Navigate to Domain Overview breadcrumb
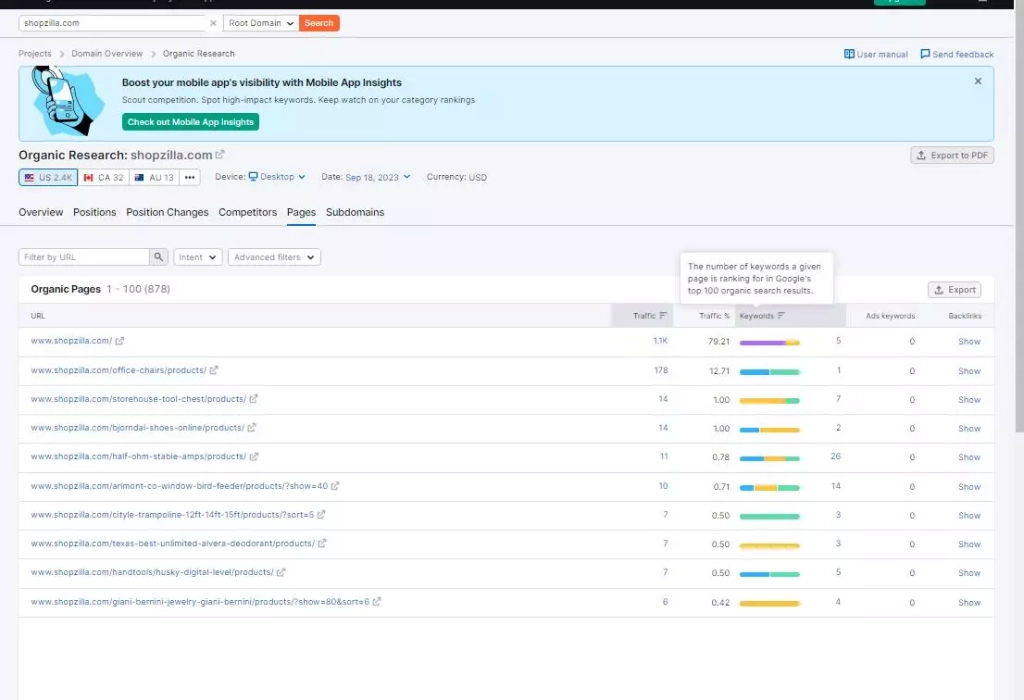Viewport: 1024px width, 700px height. pos(107,54)
